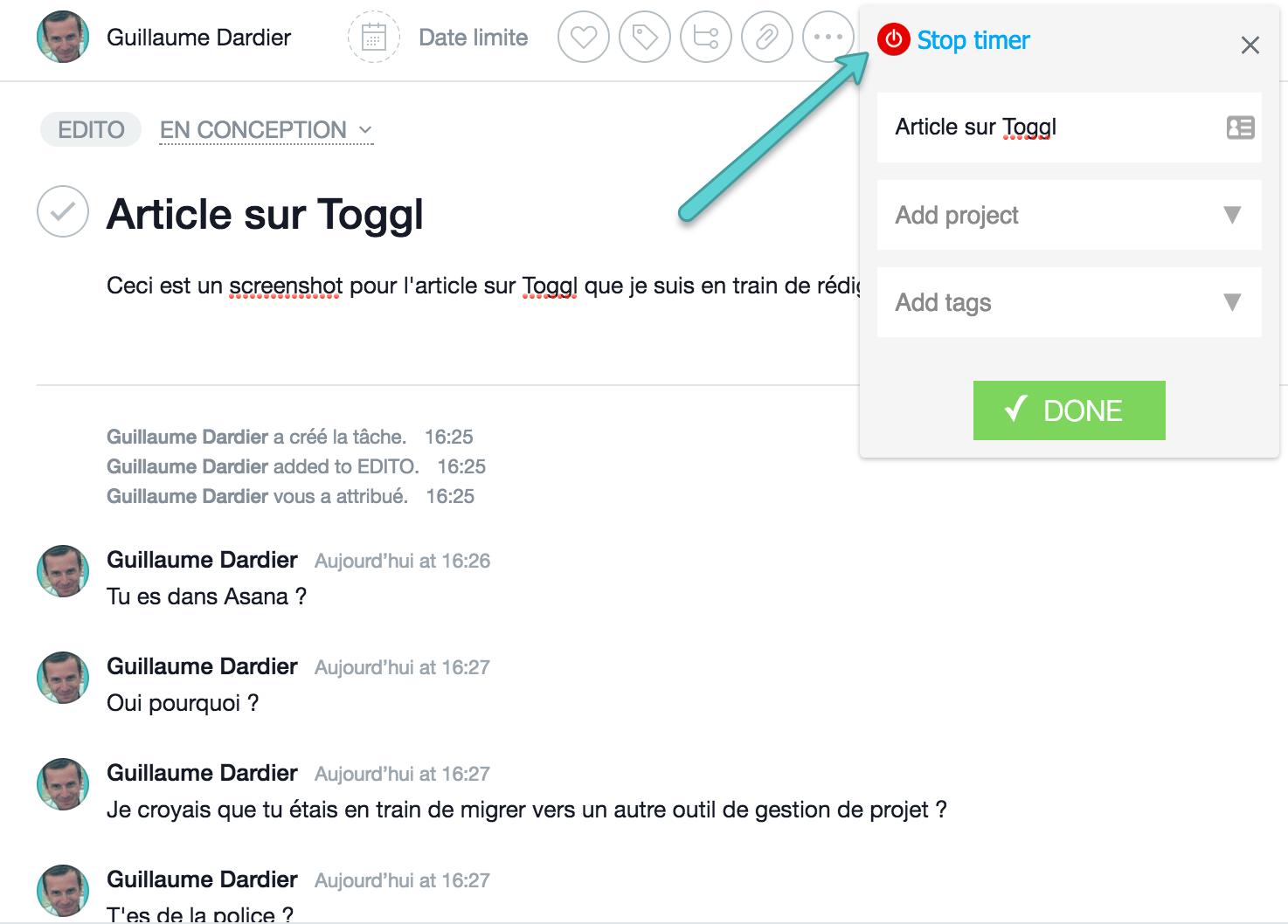Click the comment 'Tu es dans Asana ?'
The width and height of the screenshot is (1288, 924).
tap(206, 596)
